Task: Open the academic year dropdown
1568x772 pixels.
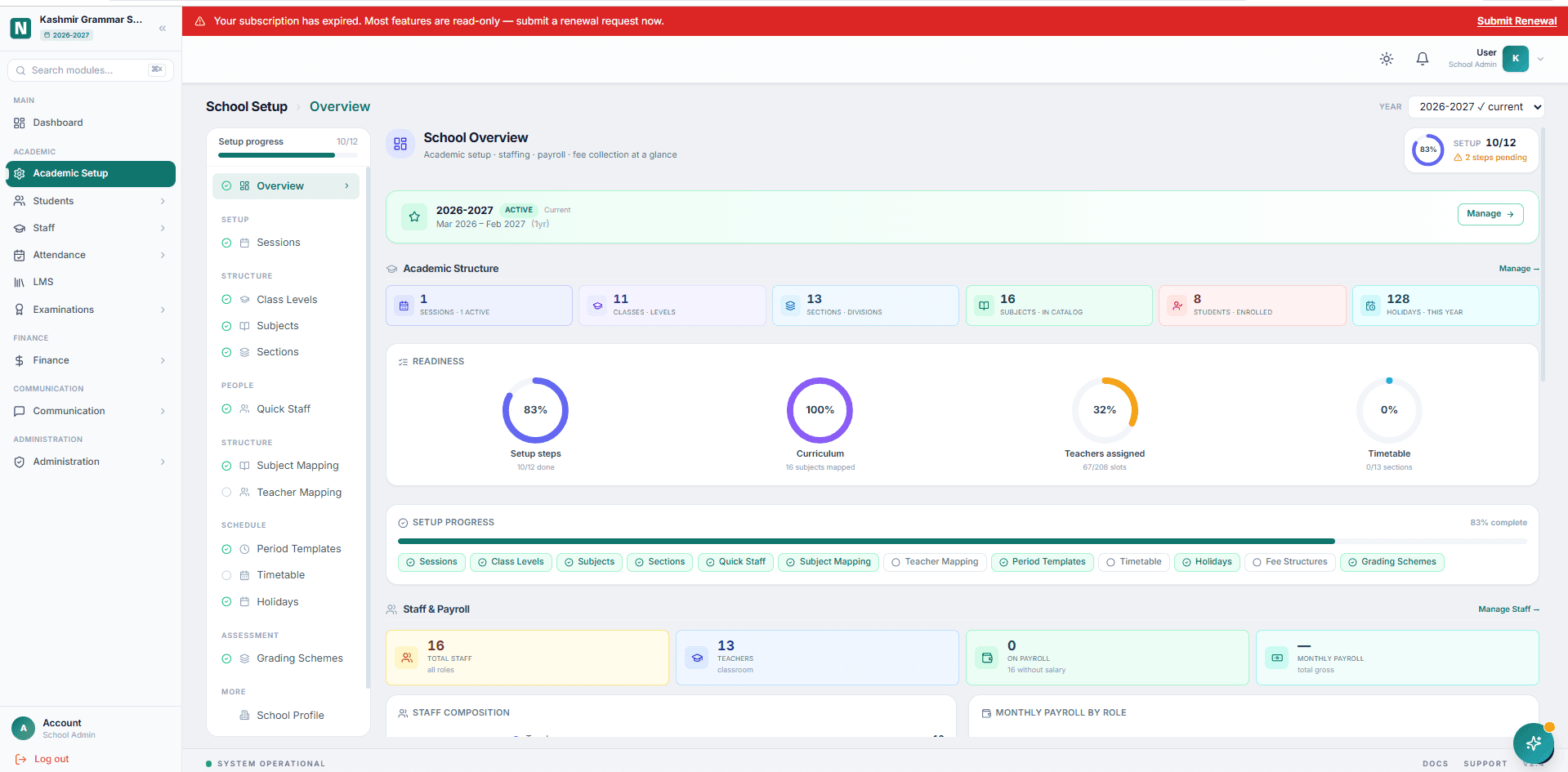Action: click(1476, 107)
